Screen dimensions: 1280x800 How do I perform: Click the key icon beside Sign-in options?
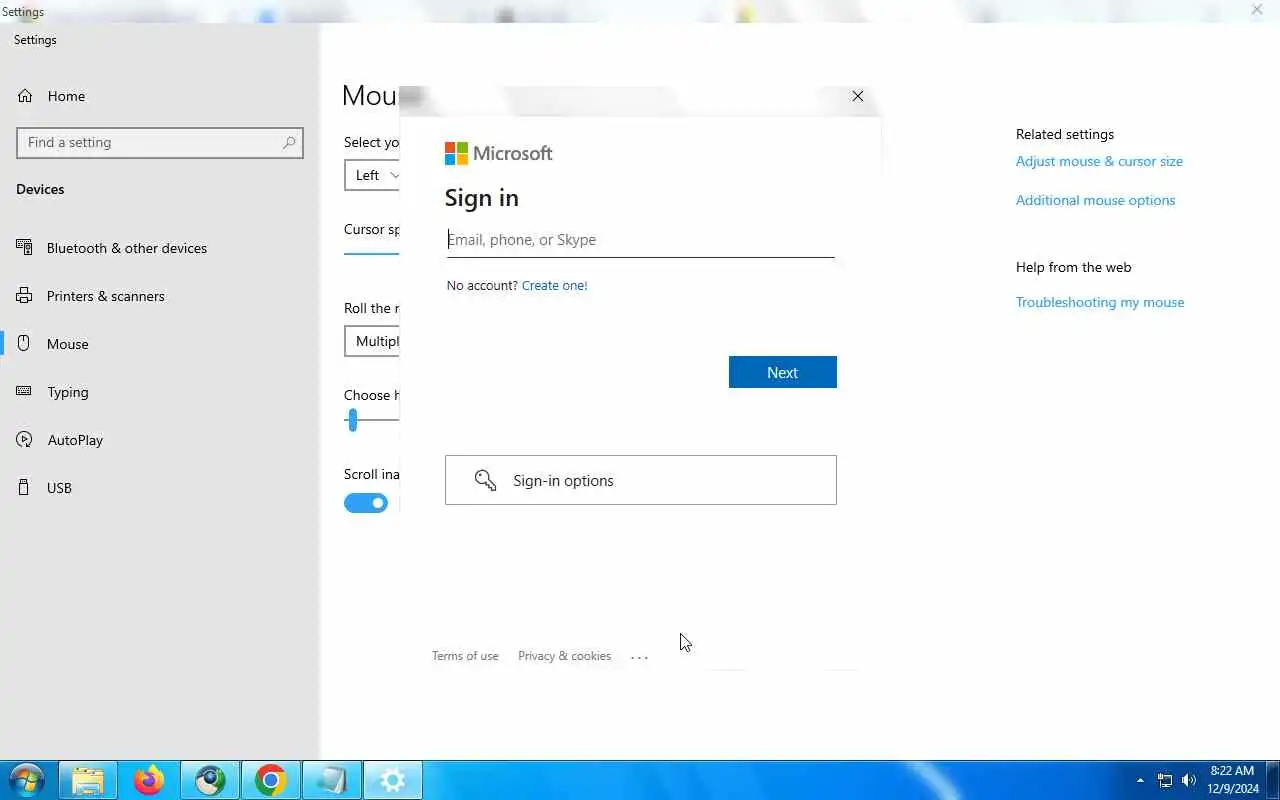point(485,480)
